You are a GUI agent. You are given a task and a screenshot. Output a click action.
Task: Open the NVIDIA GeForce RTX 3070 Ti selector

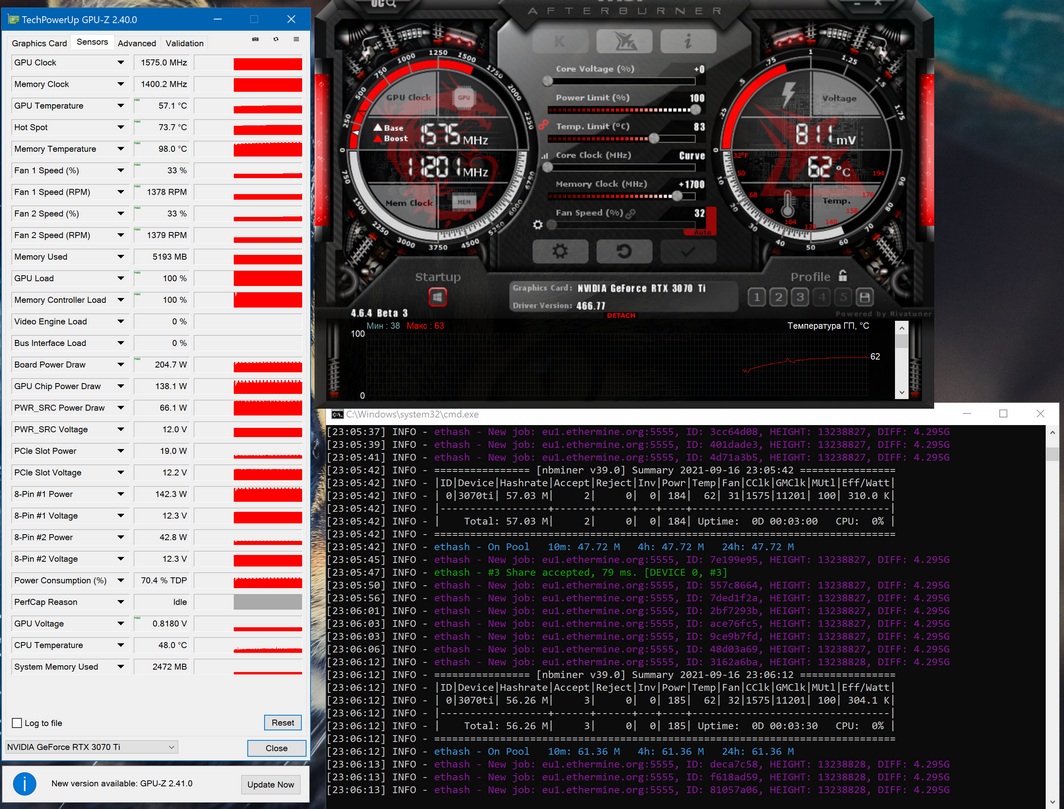coord(92,747)
